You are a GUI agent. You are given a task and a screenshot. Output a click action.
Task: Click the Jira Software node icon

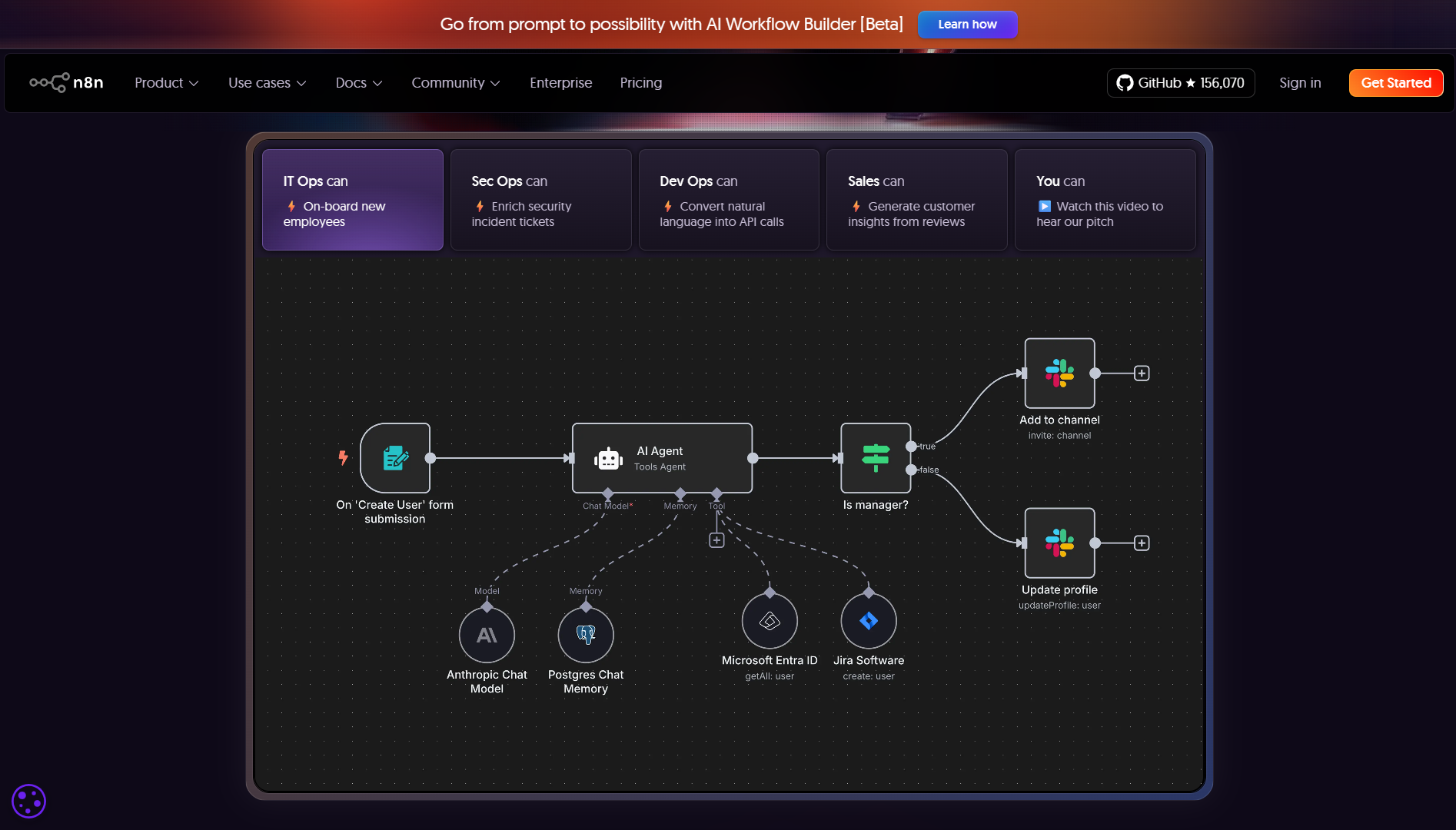pyautogui.click(x=869, y=621)
